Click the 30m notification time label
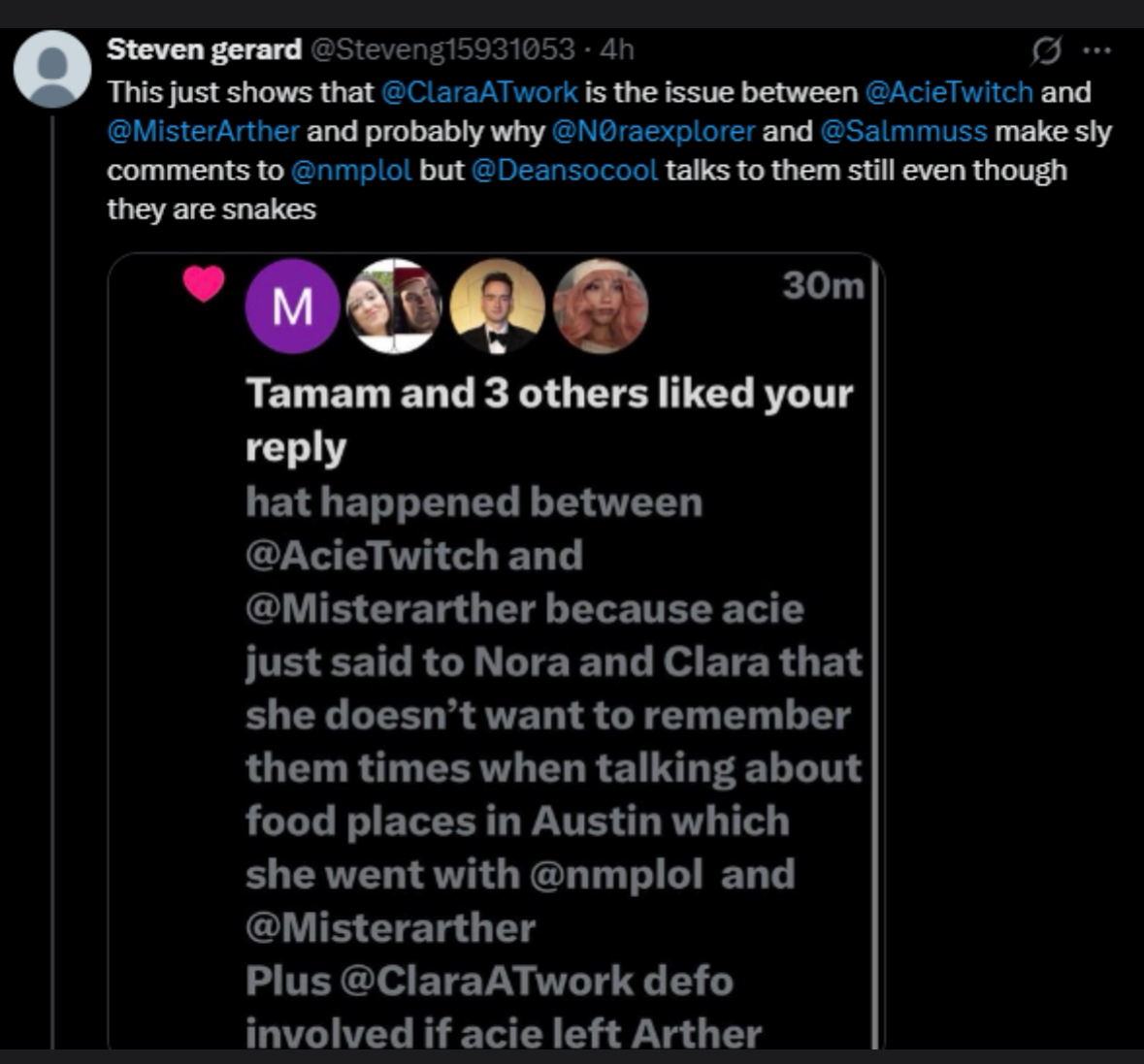1144x1064 pixels. tap(823, 285)
